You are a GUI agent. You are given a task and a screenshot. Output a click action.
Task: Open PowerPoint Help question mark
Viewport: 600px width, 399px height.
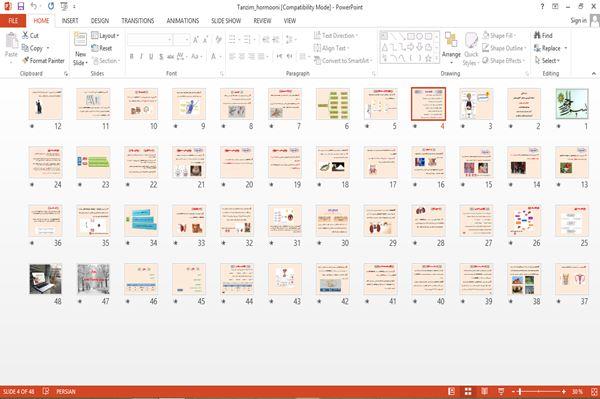(542, 7)
